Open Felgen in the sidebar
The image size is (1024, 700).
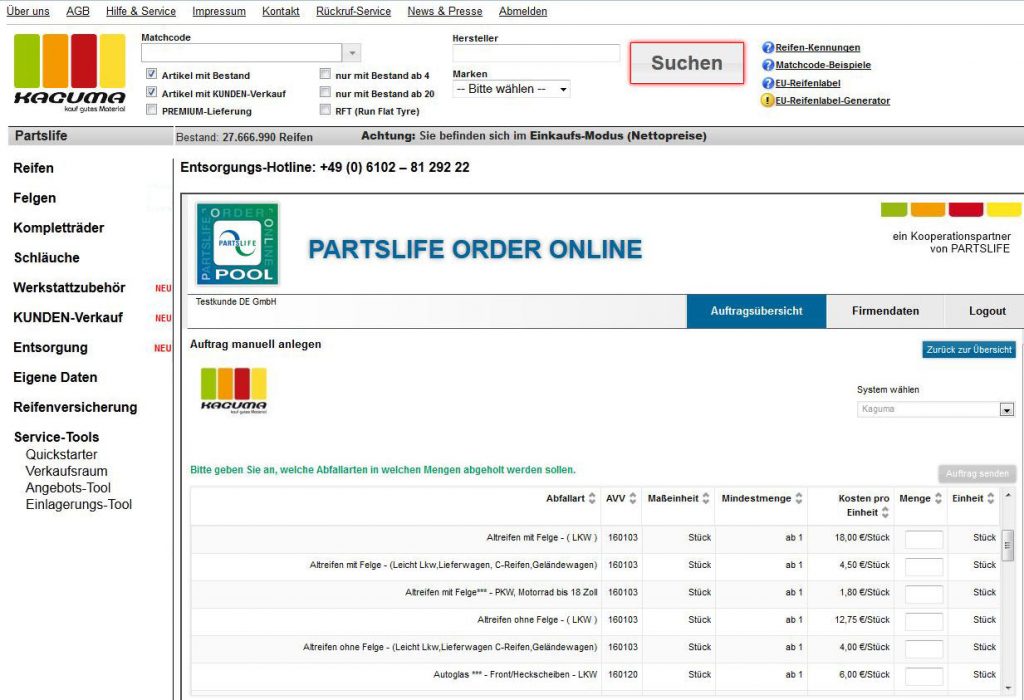point(35,199)
